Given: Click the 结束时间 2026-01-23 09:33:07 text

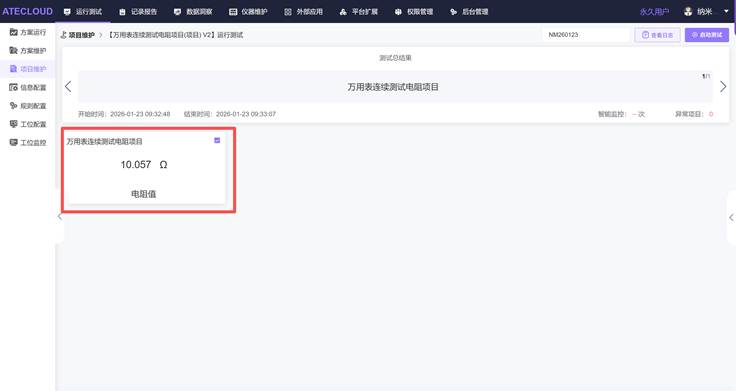Looking at the screenshot, I should tap(230, 114).
